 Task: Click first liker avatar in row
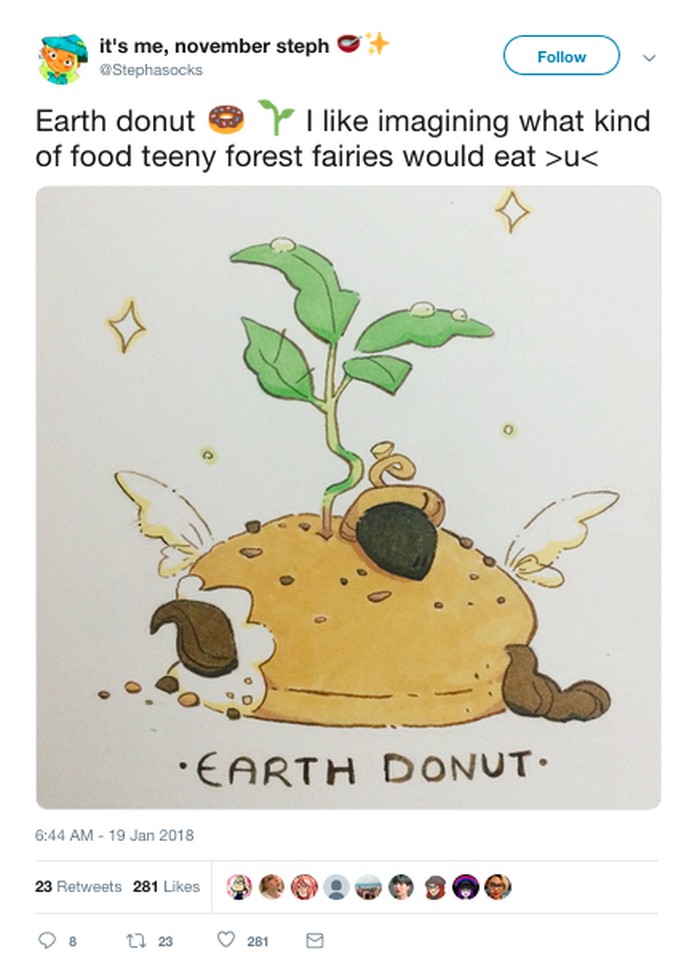[239, 887]
